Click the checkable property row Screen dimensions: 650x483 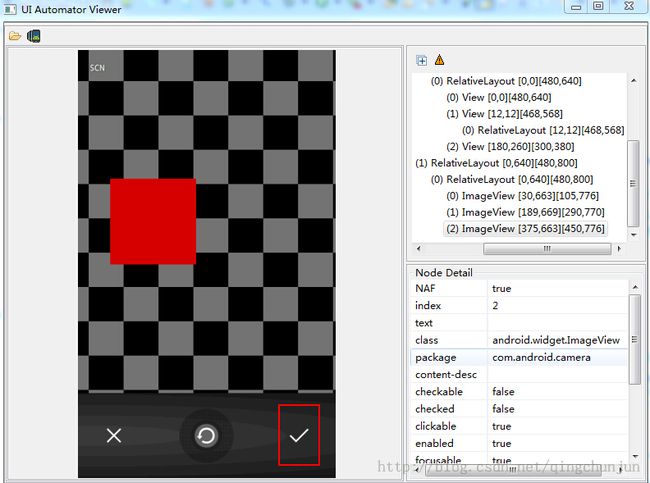point(519,392)
